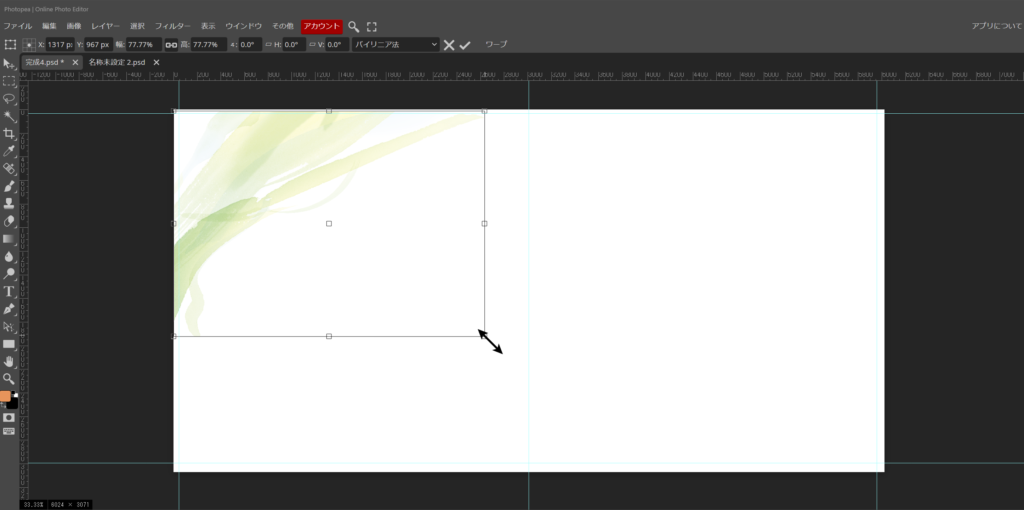This screenshot has width=1024, height=510.
Task: Switch to the 名称未設定 2.psd tab
Action: [x=116, y=62]
